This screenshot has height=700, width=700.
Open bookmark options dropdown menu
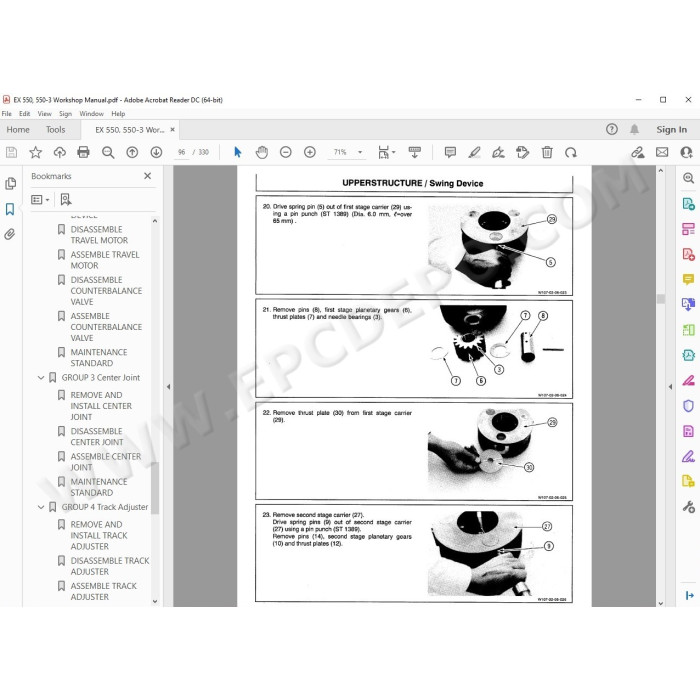(40, 200)
